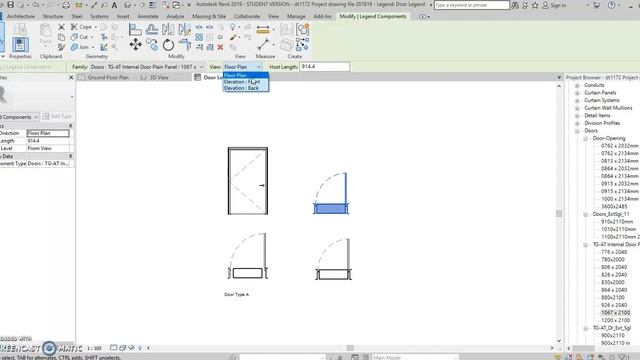
Task: Choose Elevation : Front in the View list
Action: [x=246, y=82]
